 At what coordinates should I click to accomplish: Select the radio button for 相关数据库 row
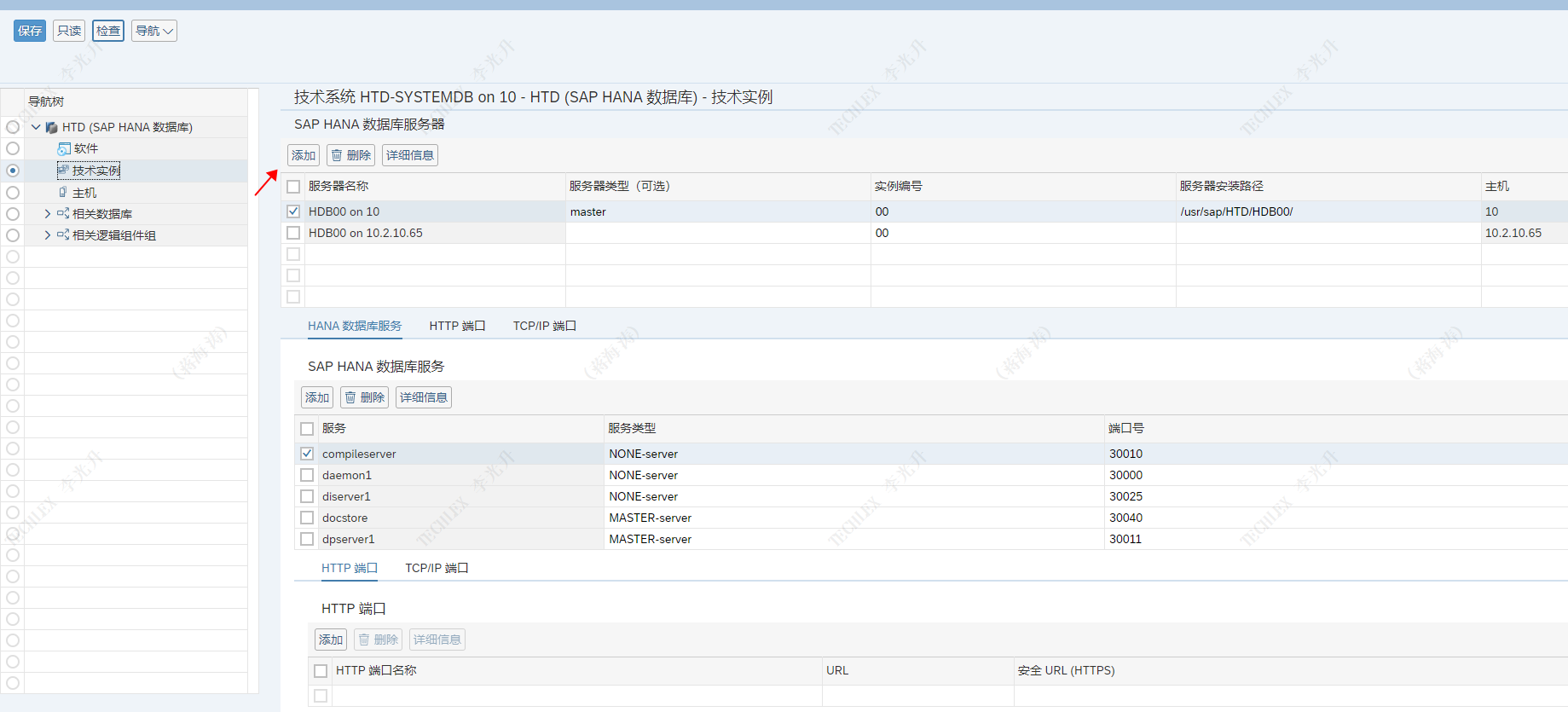click(x=13, y=213)
